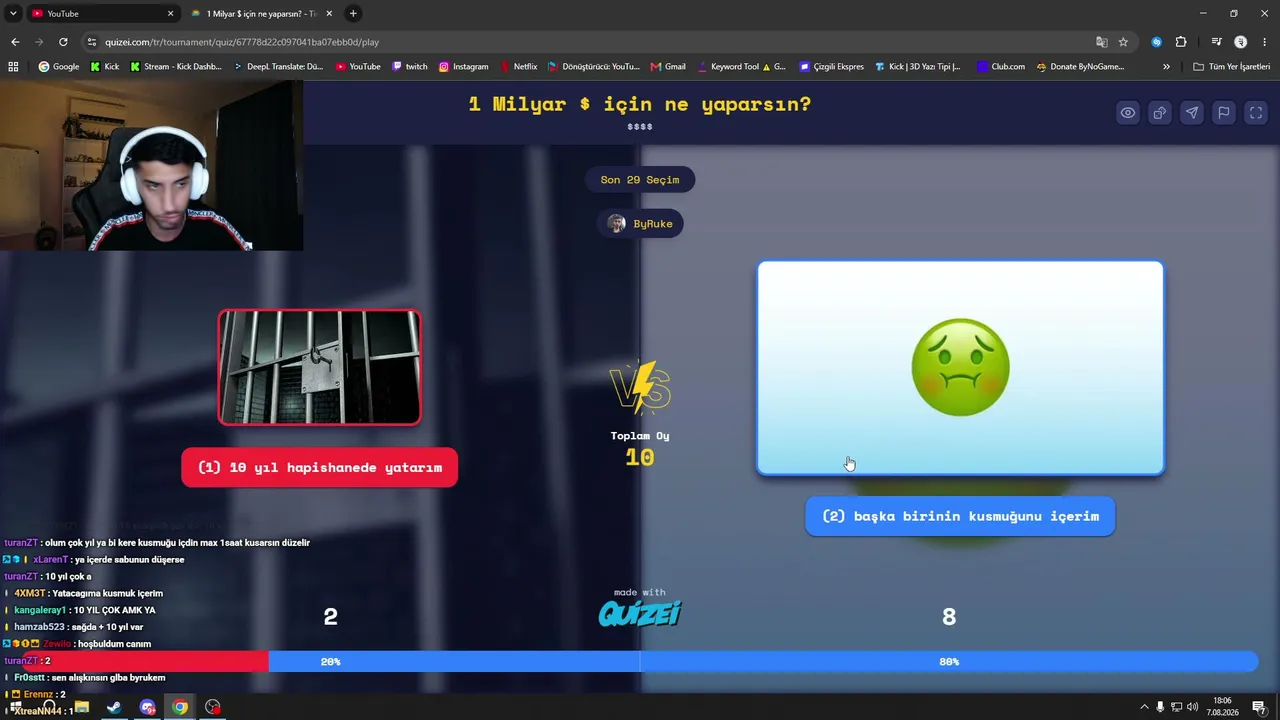Open Google Chrome from the taskbar
The width and height of the screenshot is (1280, 720).
coord(180,707)
